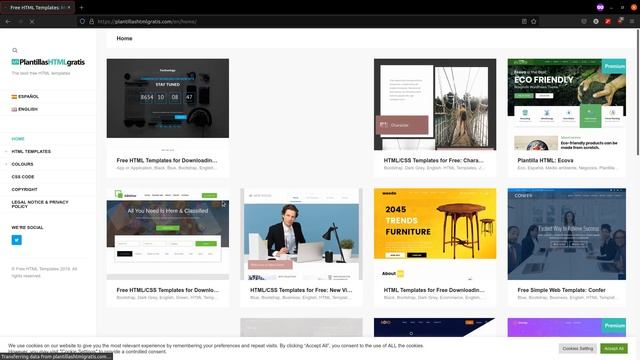Click the shield tracking protection icon
The height and width of the screenshot is (360, 640).
[x=82, y=21]
